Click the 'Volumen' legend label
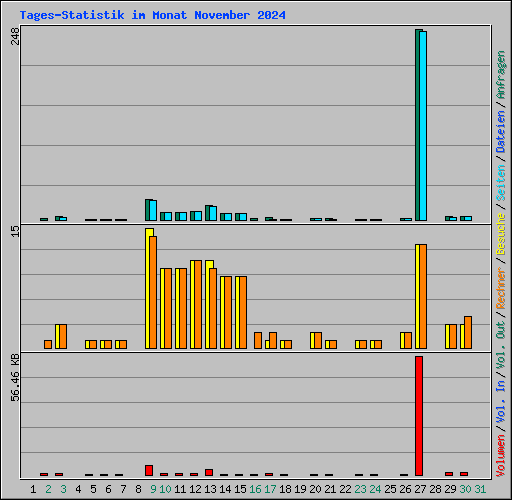The height and width of the screenshot is (500, 512). pyautogui.click(x=501, y=456)
